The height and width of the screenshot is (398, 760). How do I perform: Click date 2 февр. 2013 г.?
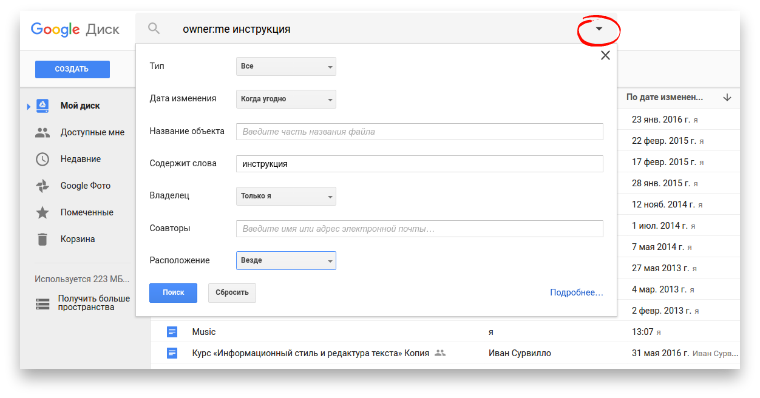(x=662, y=310)
